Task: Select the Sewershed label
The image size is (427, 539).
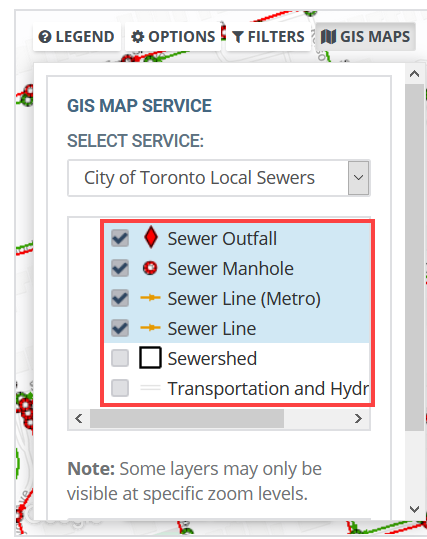Action: pos(212,359)
